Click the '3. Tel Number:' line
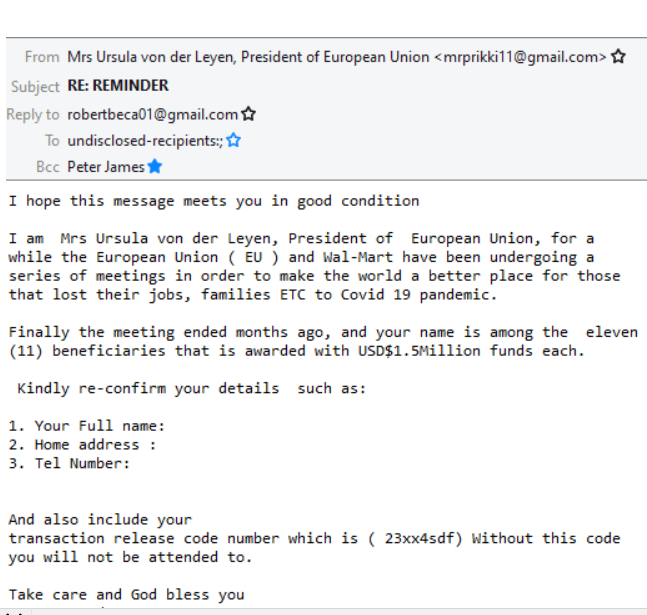 pos(69,463)
